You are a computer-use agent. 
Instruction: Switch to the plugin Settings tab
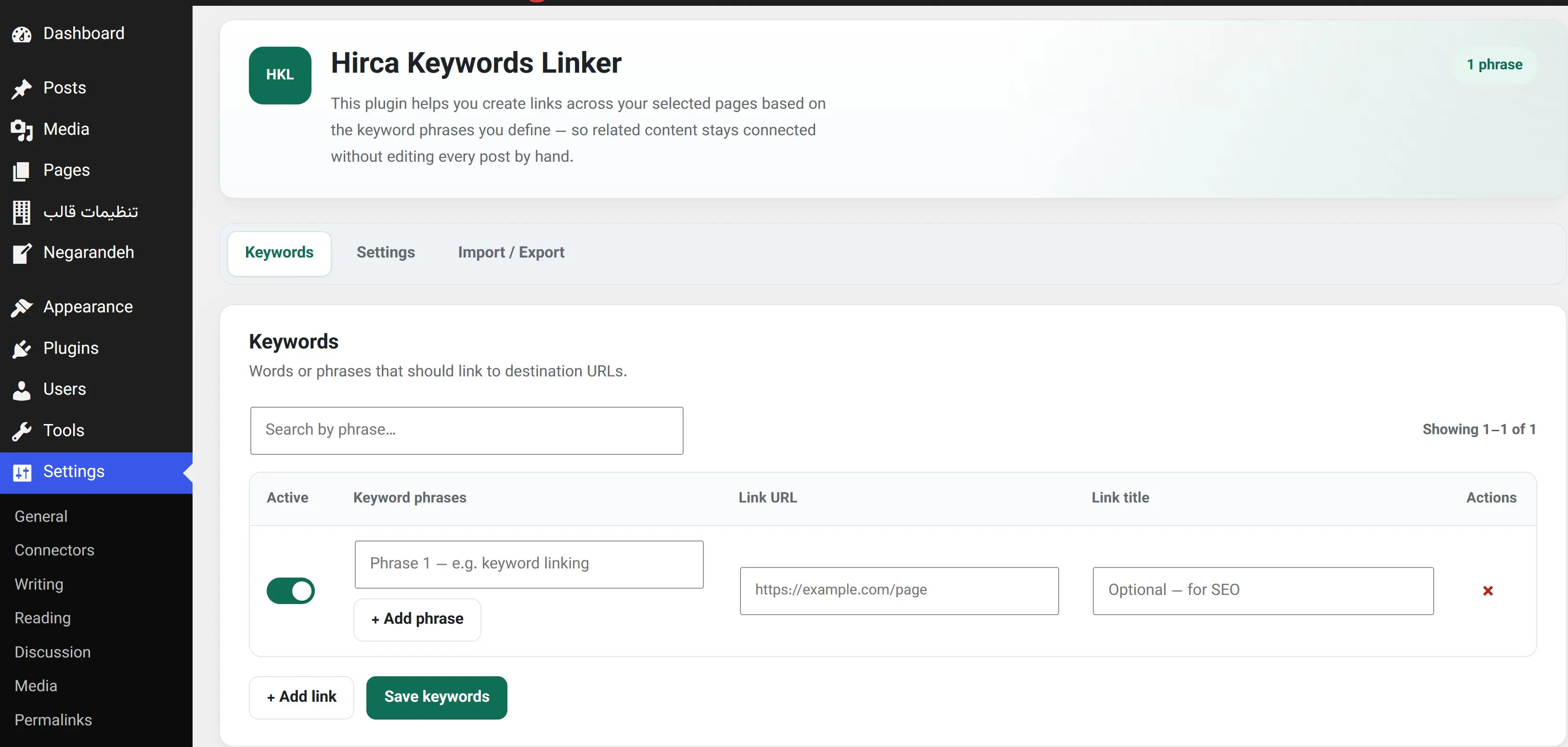point(385,253)
